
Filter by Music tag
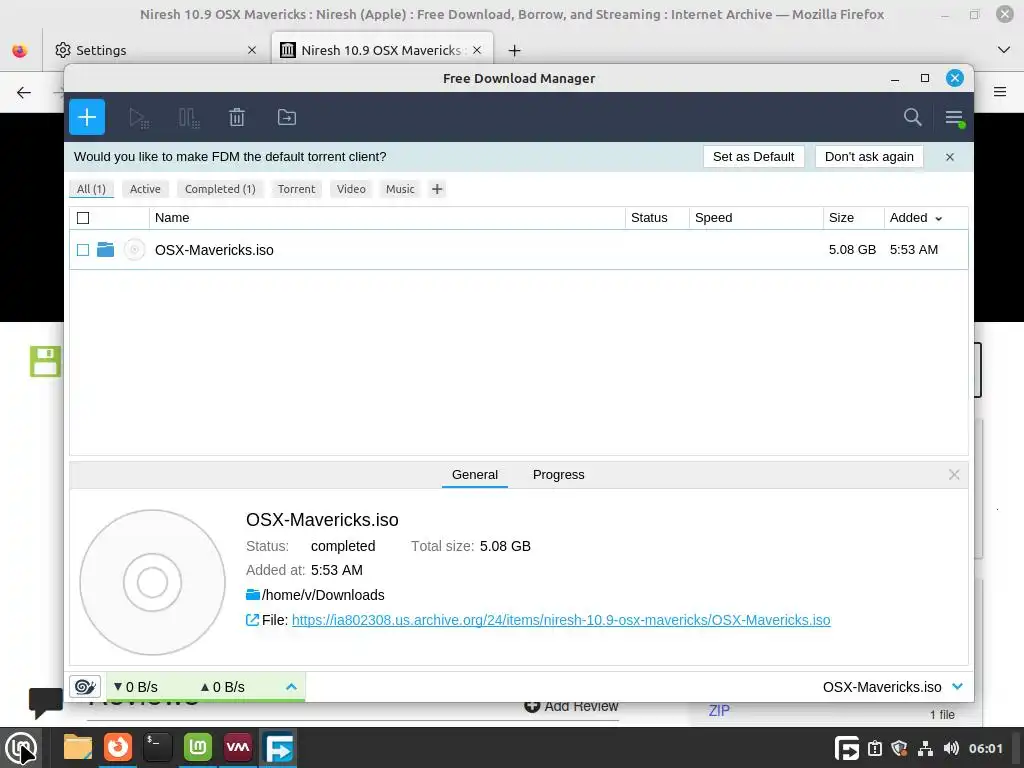(x=400, y=189)
